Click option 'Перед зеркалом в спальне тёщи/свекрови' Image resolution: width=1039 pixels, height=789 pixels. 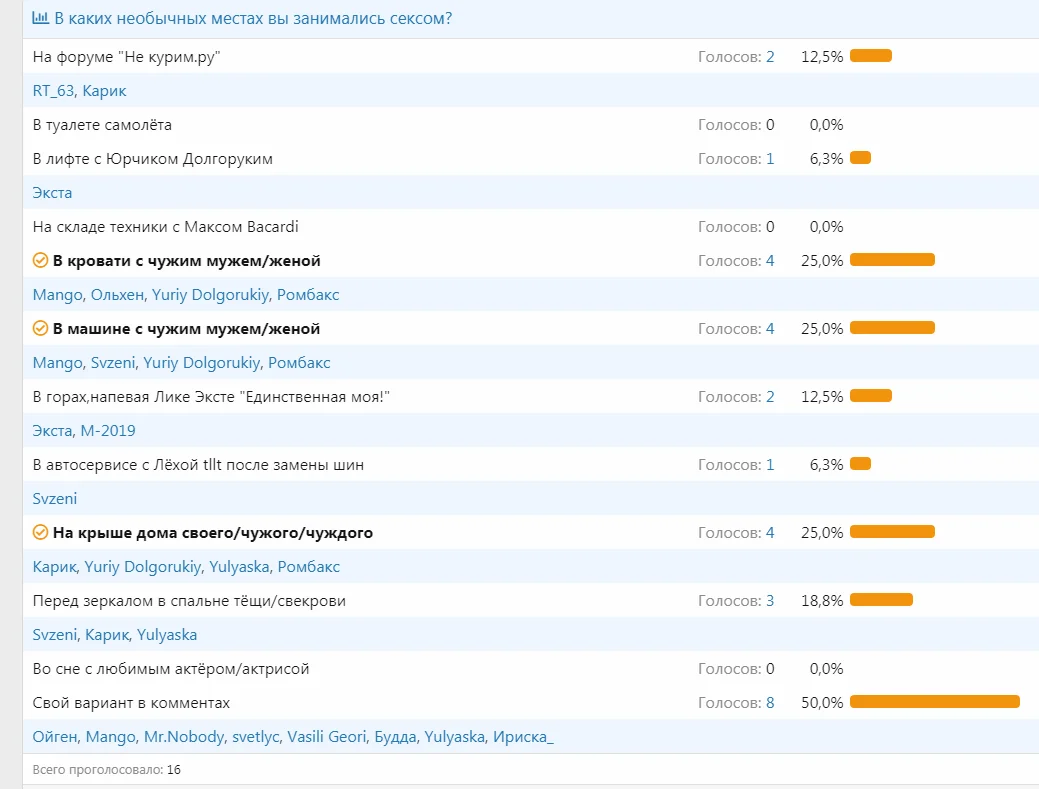click(189, 601)
